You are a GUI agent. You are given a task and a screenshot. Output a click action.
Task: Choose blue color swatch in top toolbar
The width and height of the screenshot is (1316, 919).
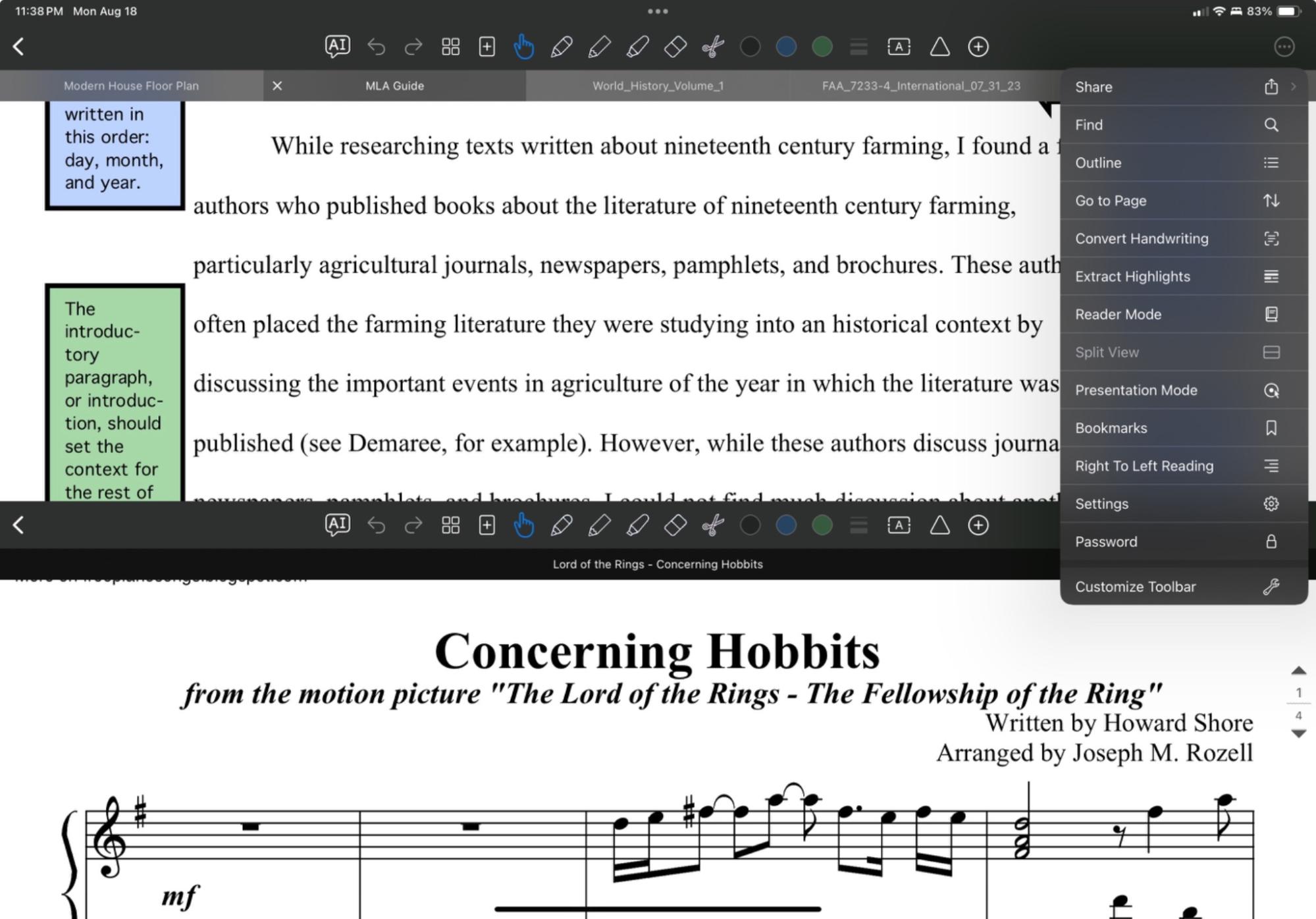tap(786, 47)
